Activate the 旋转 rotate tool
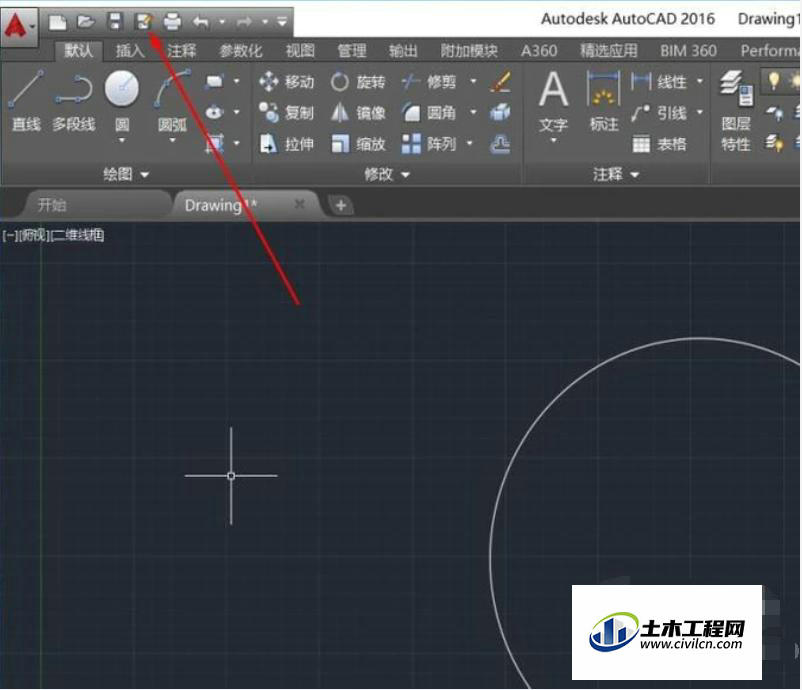The height and width of the screenshot is (690, 802). 358,81
